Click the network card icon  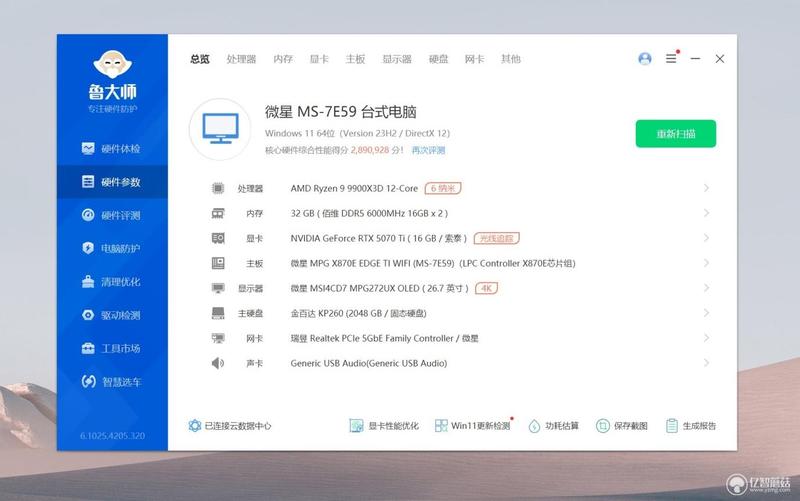218,338
